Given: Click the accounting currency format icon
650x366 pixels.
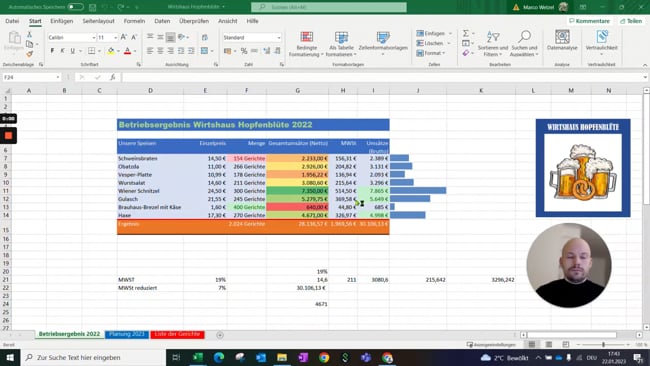Looking at the screenshot, I should click(228, 51).
